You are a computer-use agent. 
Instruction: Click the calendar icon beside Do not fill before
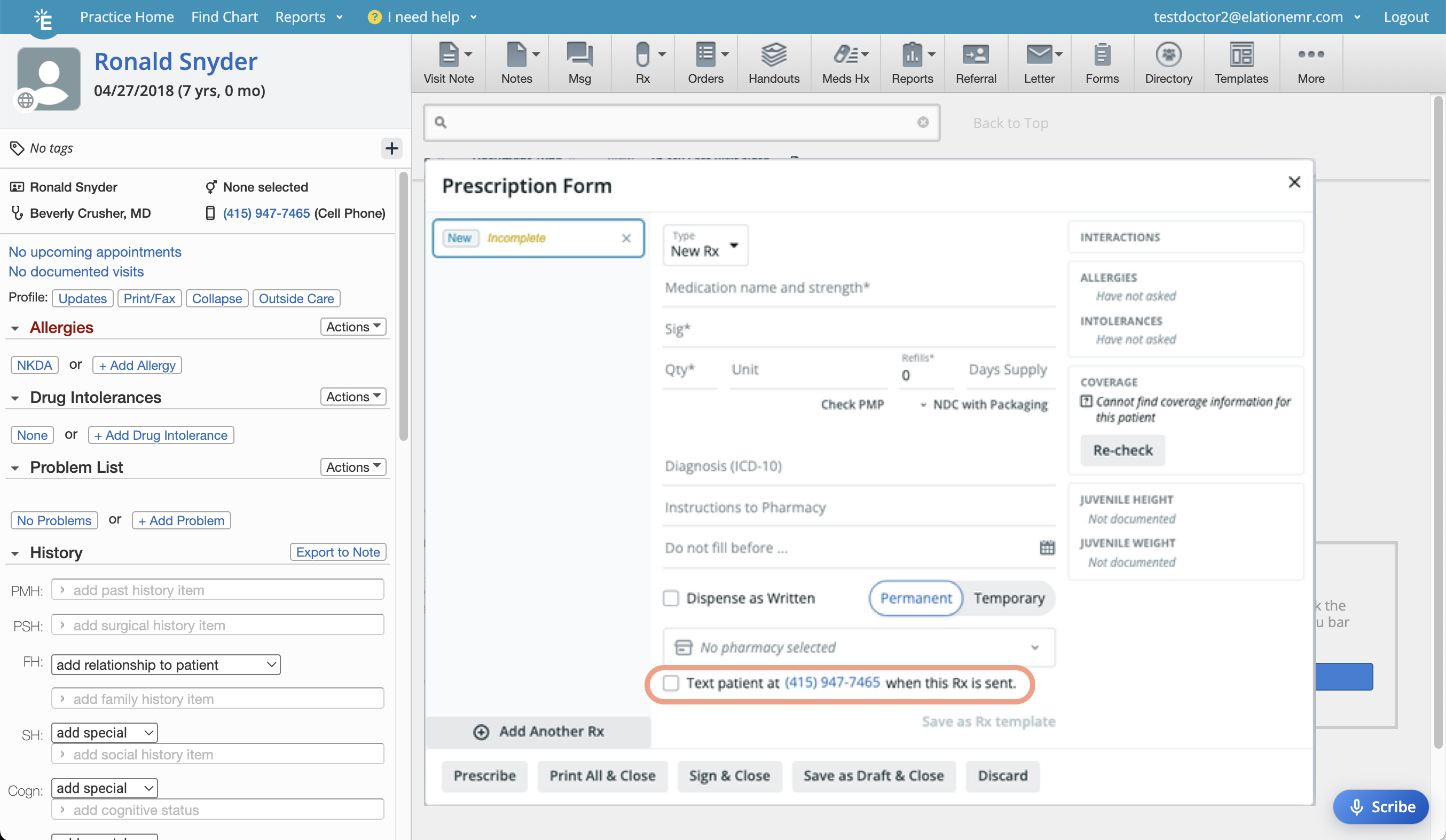[x=1047, y=548]
